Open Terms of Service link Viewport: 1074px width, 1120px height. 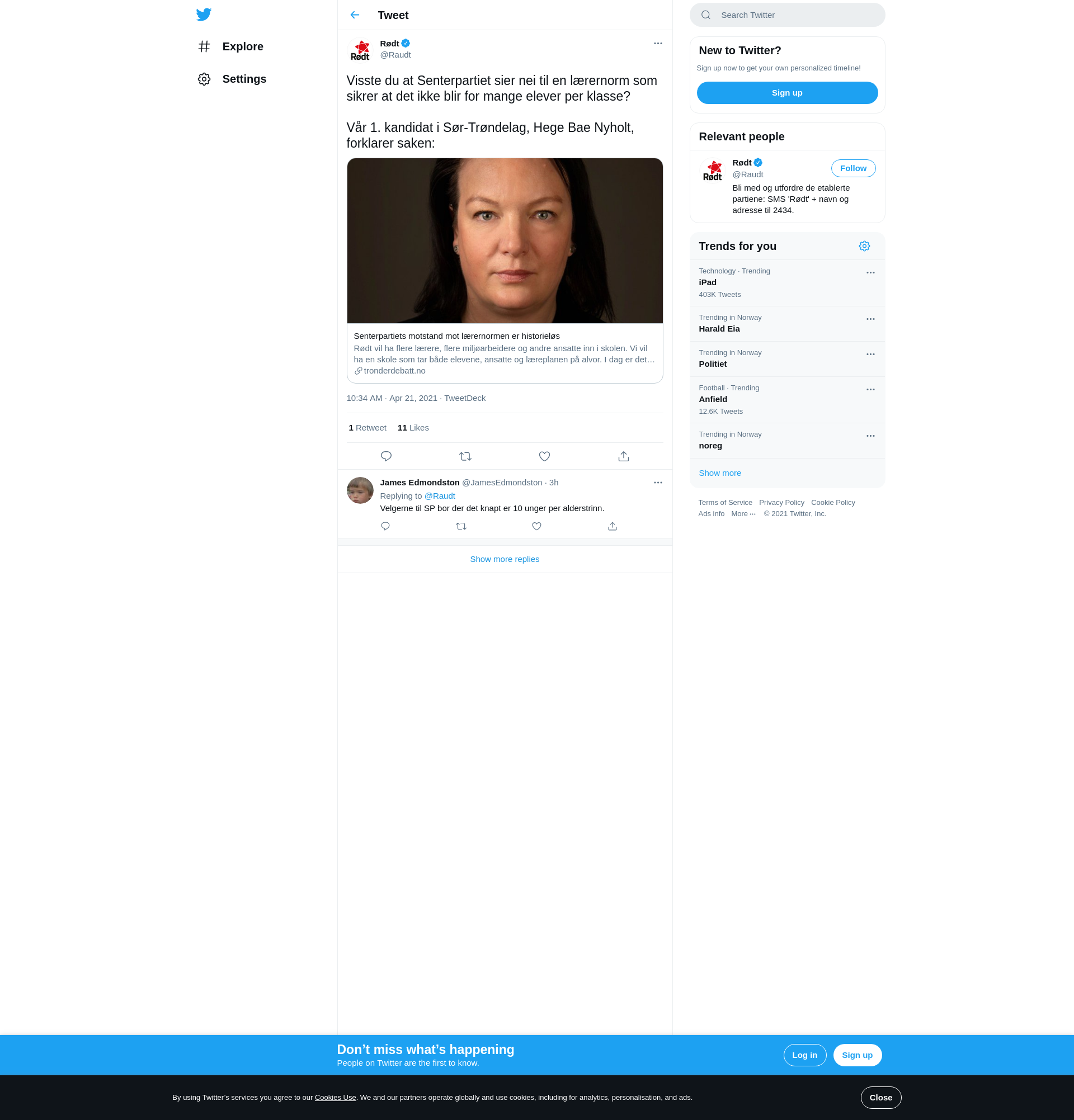(725, 503)
